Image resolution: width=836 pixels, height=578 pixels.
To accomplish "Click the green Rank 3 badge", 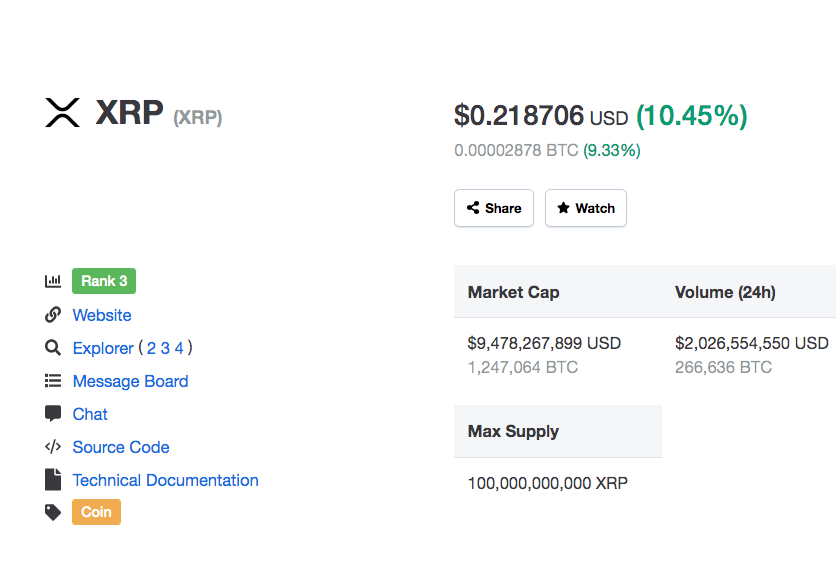I will [x=104, y=281].
